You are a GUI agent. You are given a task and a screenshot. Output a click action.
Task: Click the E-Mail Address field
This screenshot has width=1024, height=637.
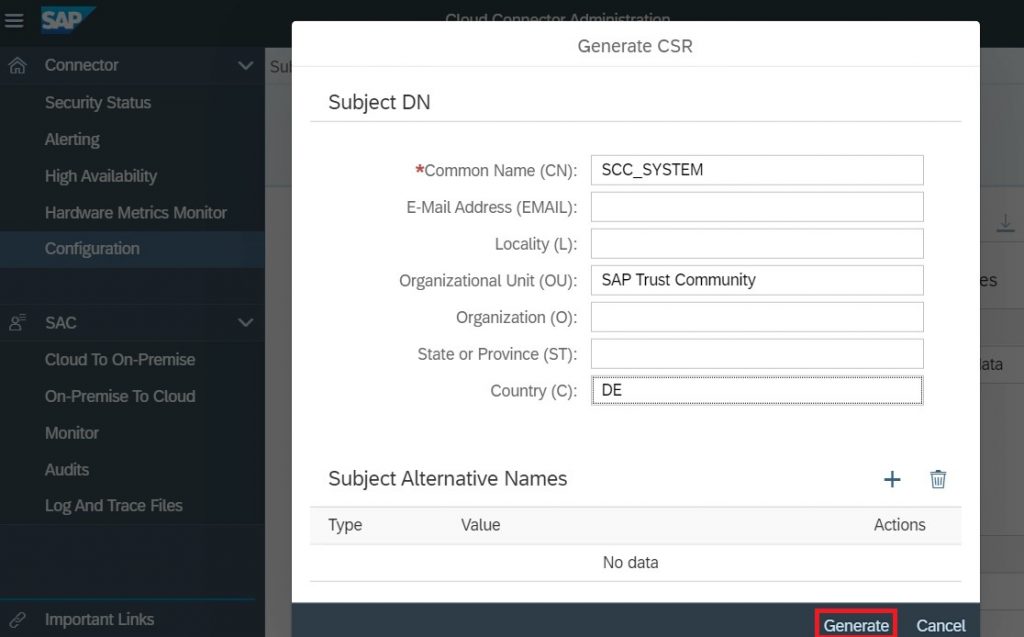point(757,206)
